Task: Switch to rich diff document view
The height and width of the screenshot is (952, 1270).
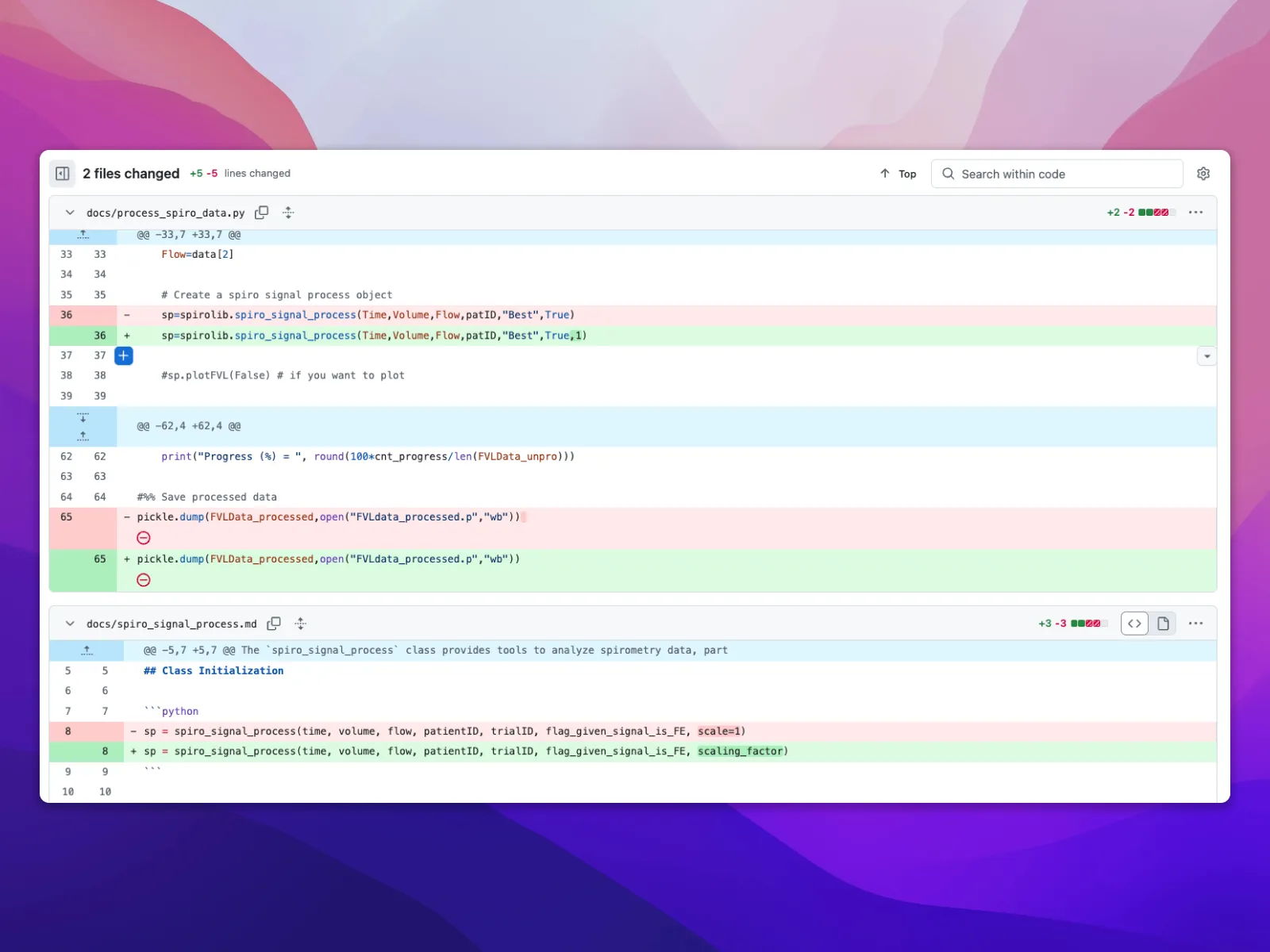Action: point(1163,624)
